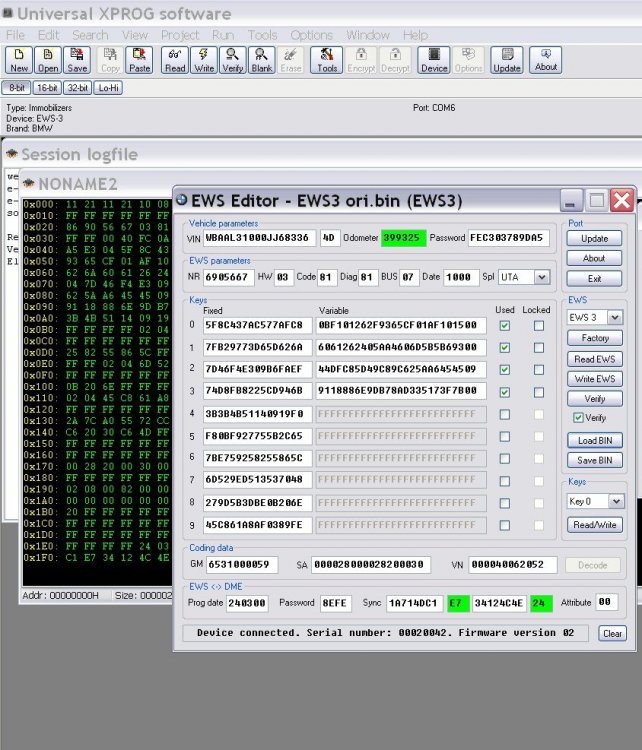Click the Save BIN button
642x750 pixels.
coord(595,460)
